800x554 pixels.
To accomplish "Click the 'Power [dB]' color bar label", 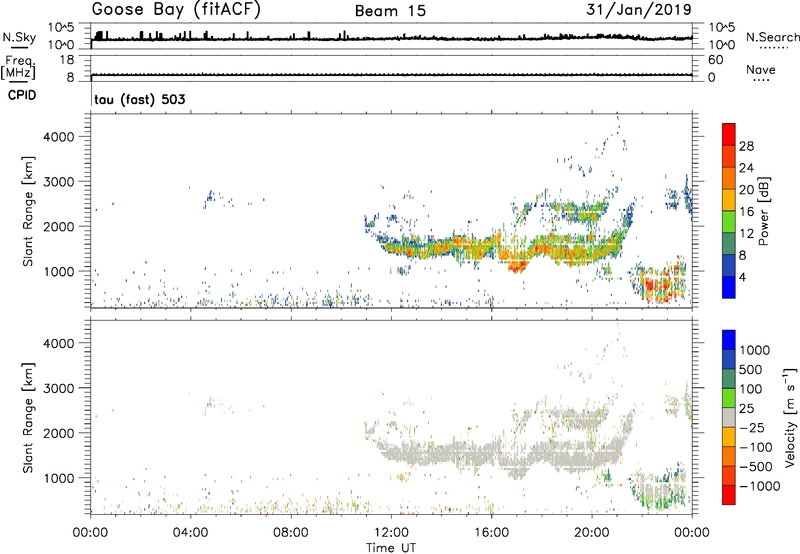I will (764, 211).
